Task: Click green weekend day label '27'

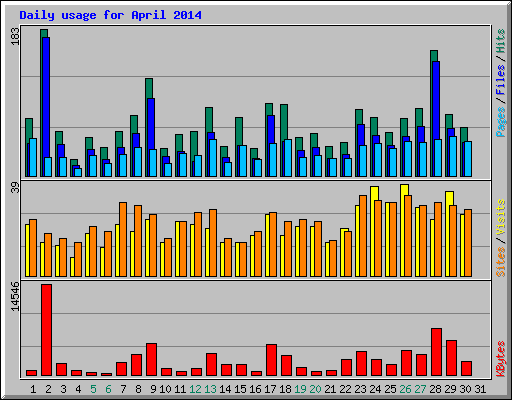Action: [x=420, y=389]
